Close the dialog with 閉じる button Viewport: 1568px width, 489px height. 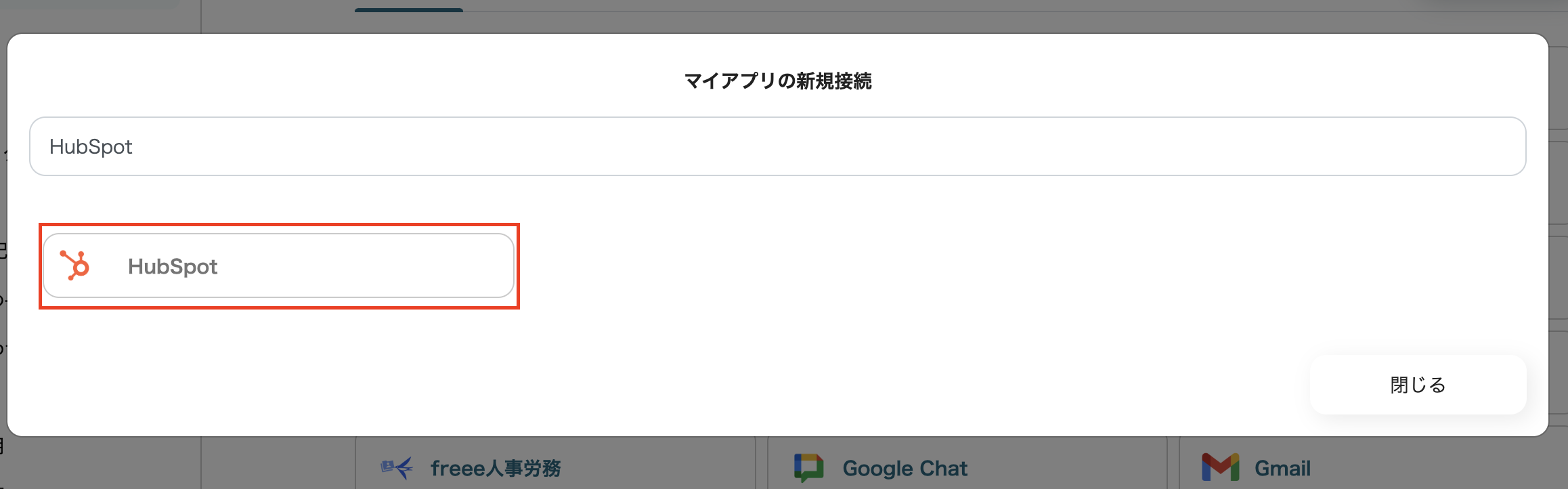coord(1418,385)
